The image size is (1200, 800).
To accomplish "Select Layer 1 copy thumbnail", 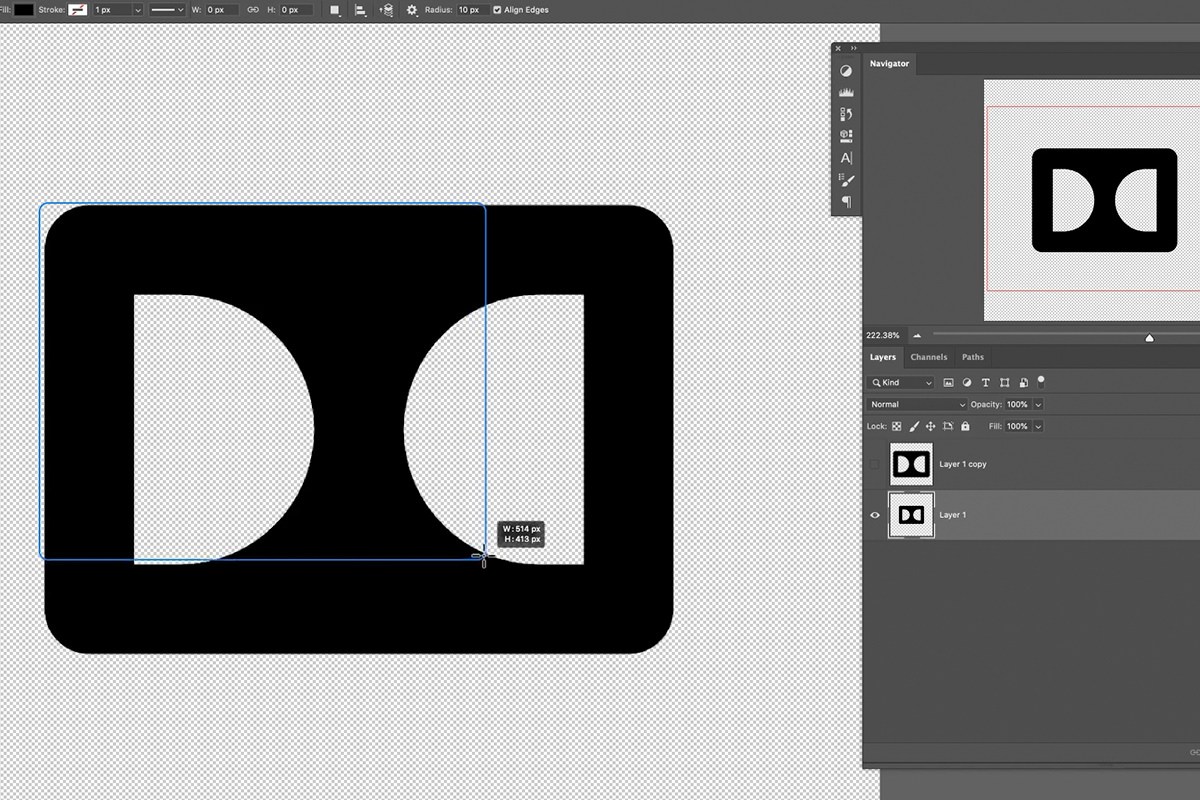I will click(911, 464).
